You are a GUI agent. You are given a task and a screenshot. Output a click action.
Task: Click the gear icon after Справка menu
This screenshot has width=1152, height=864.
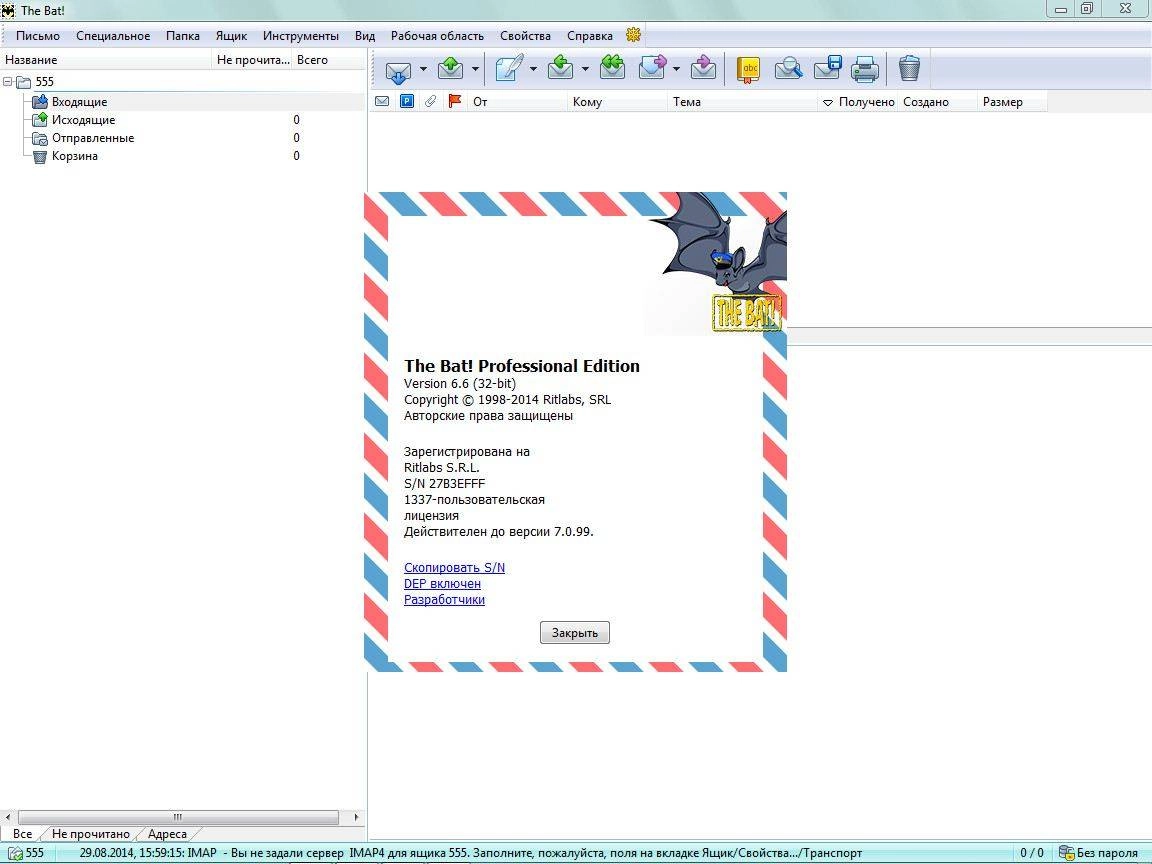coord(633,35)
